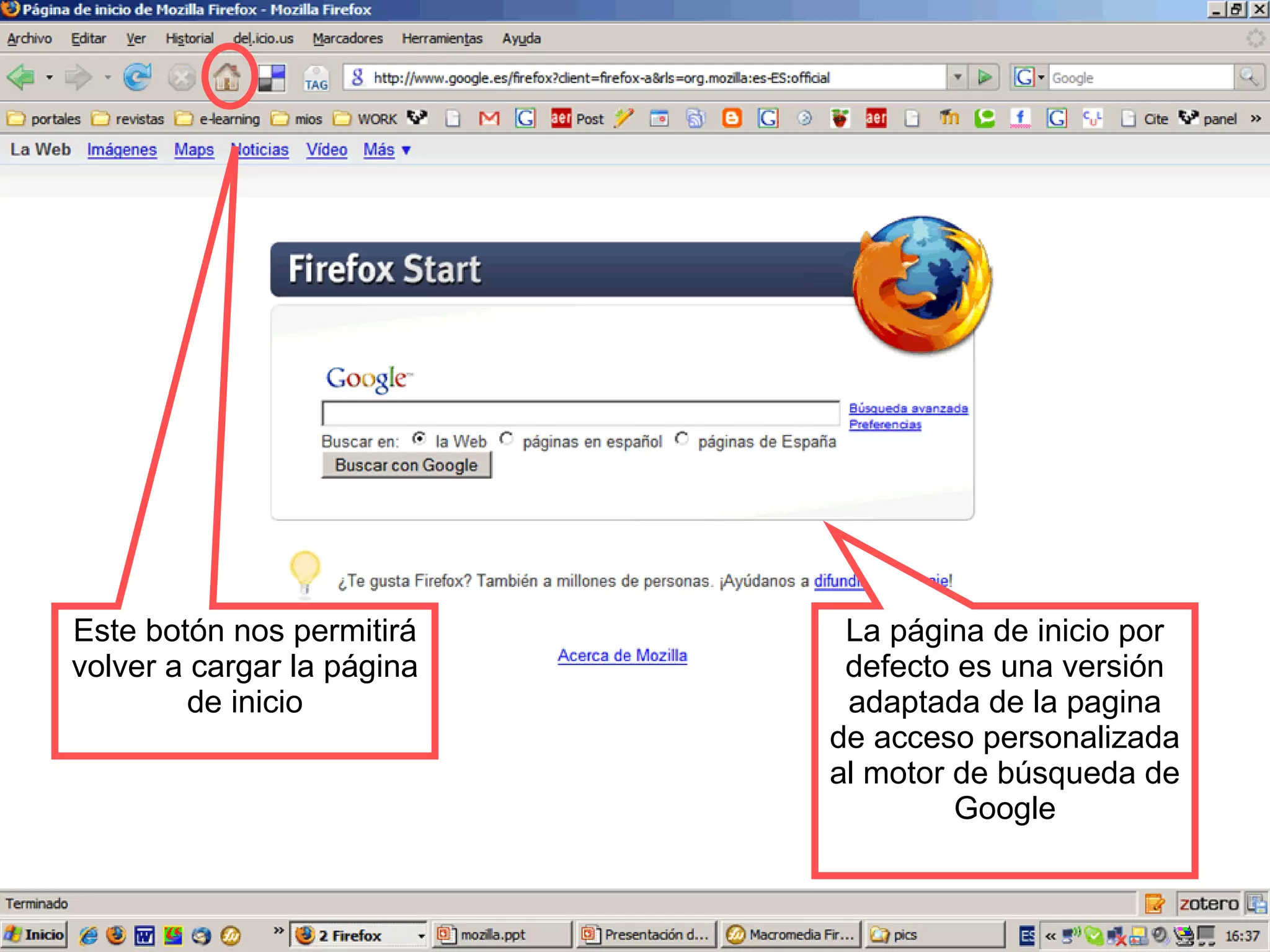This screenshot has height=952, width=1270.
Task: Click the green Go arrow button
Action: pos(984,77)
